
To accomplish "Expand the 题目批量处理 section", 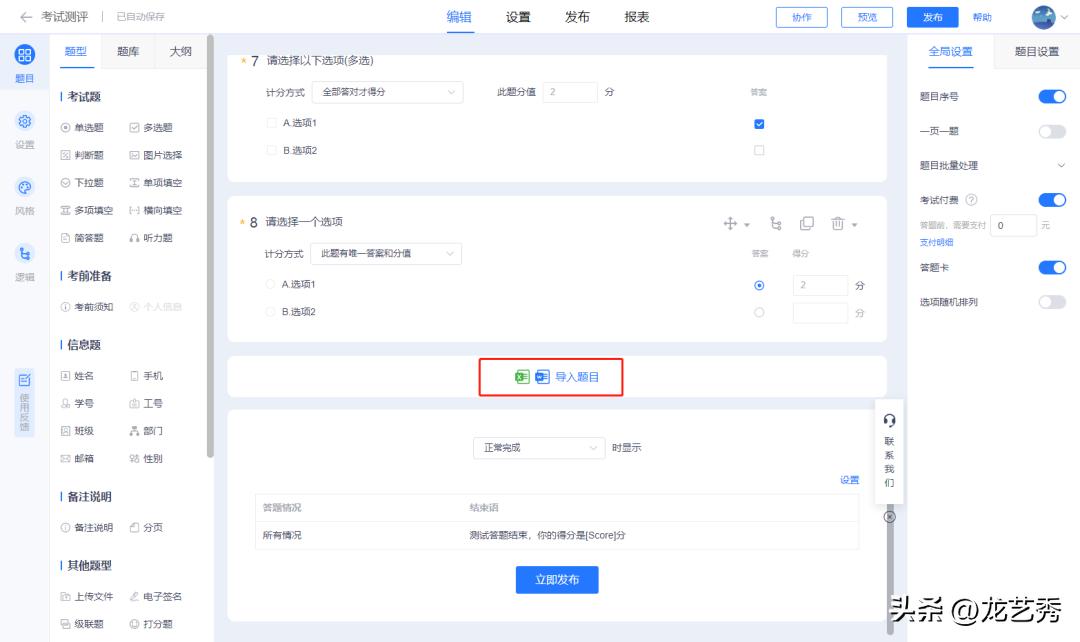I will pyautogui.click(x=1062, y=165).
